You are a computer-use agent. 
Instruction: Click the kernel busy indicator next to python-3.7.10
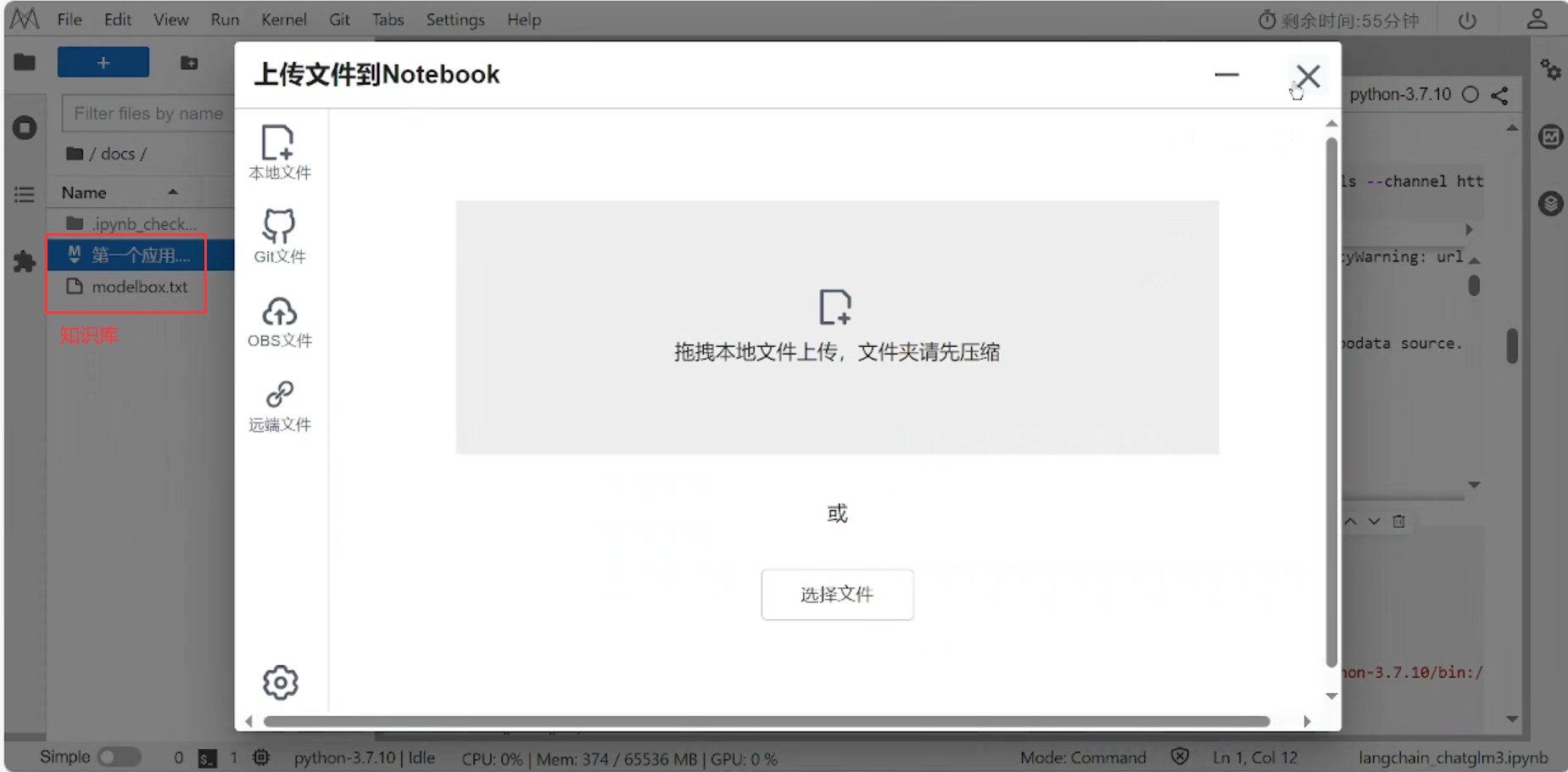click(x=1471, y=94)
